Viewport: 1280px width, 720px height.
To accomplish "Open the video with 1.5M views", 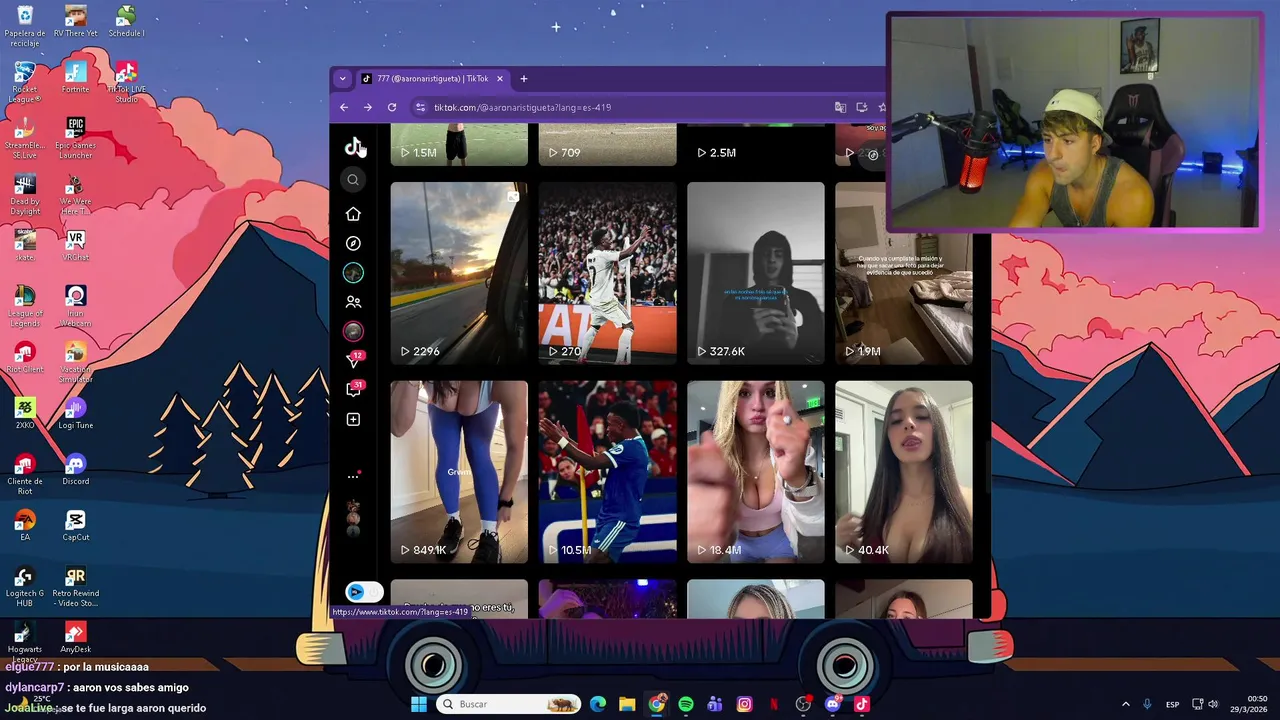I will pos(459,144).
